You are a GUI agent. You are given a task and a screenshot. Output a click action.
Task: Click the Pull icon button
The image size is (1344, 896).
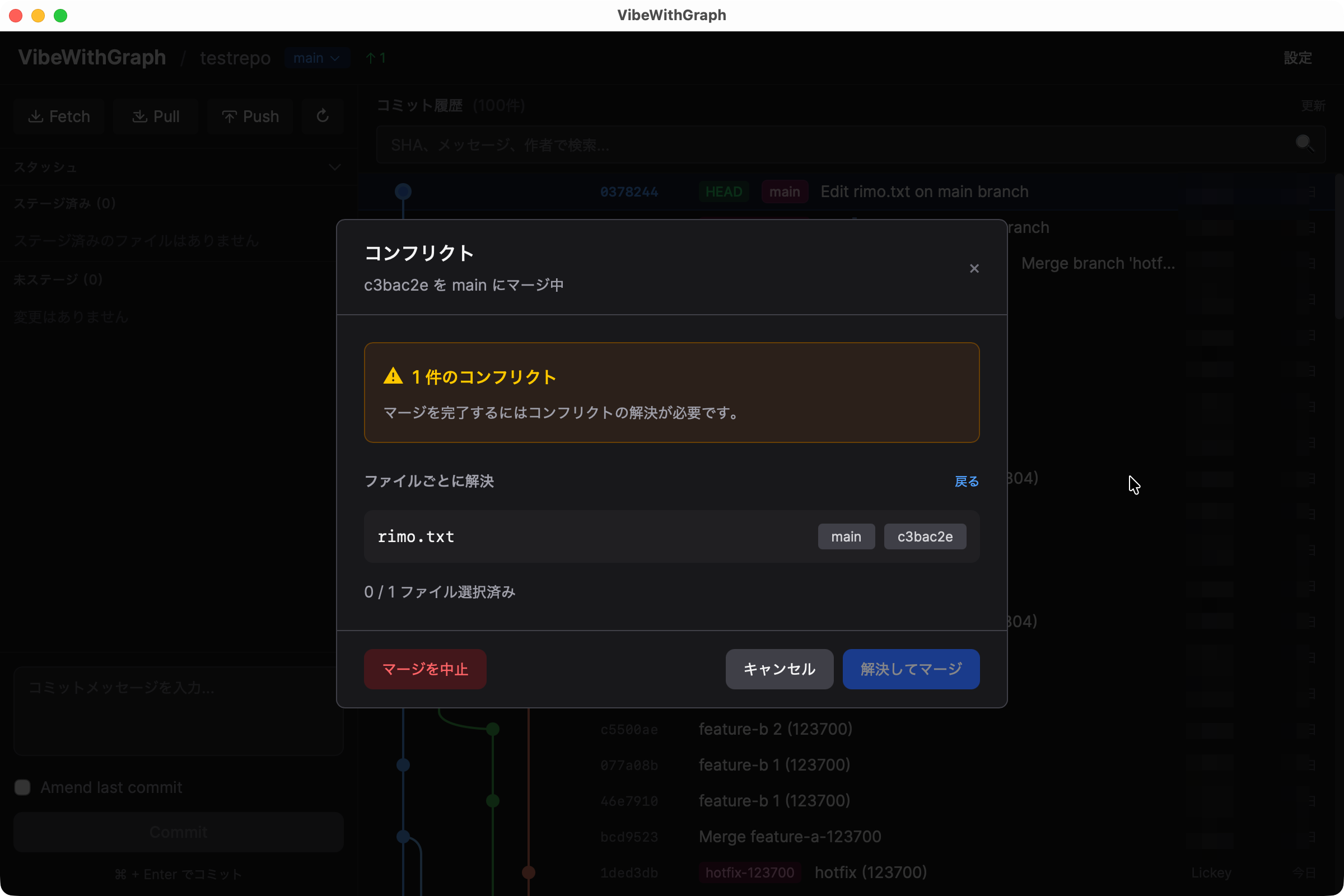point(156,116)
